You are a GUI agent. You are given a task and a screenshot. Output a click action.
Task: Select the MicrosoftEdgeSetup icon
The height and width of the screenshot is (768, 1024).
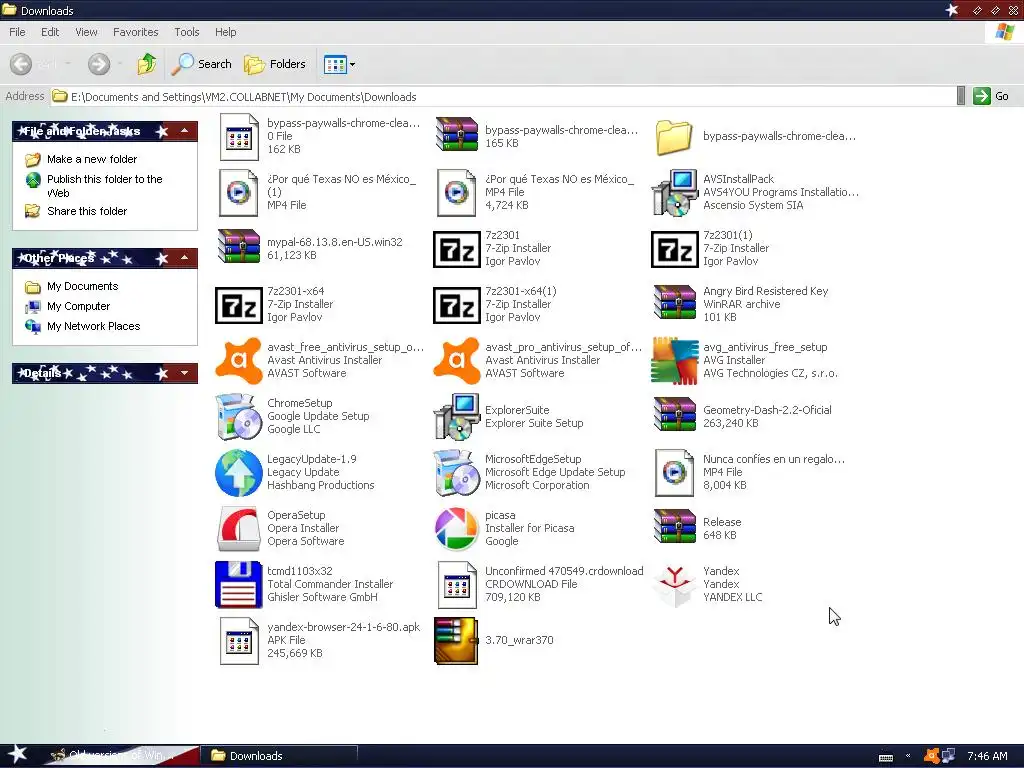click(x=456, y=473)
